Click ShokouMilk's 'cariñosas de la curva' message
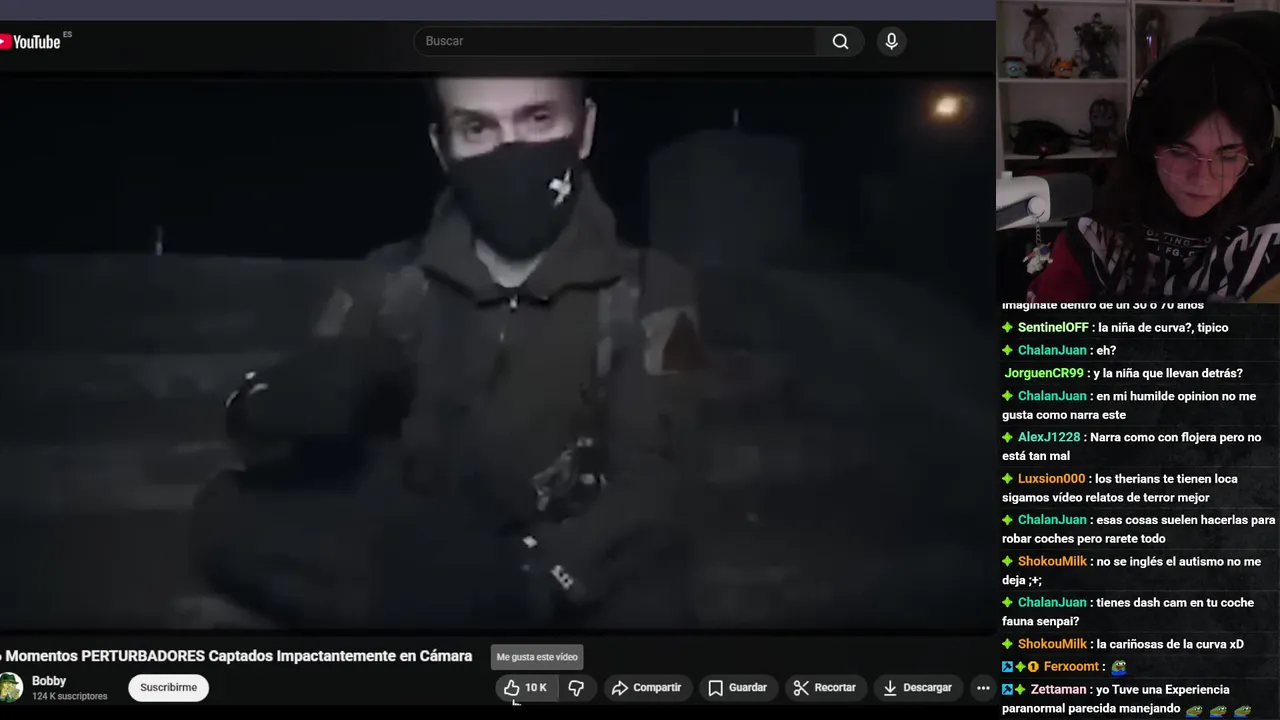Viewport: 1280px width, 720px height. 1170,644
